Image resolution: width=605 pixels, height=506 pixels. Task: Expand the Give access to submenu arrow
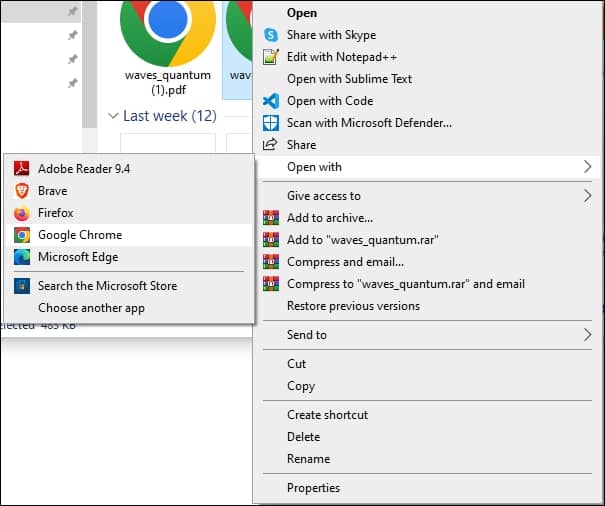click(587, 196)
